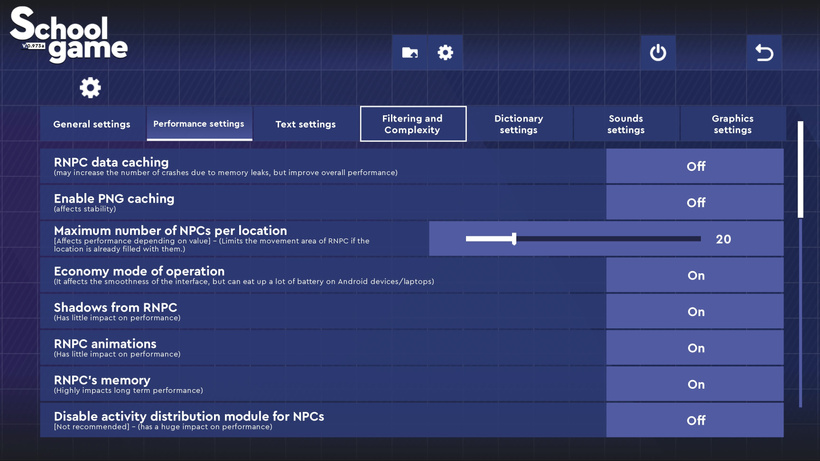The image size is (820, 461).
Task: Switch to Text settings tab
Action: [x=305, y=124]
